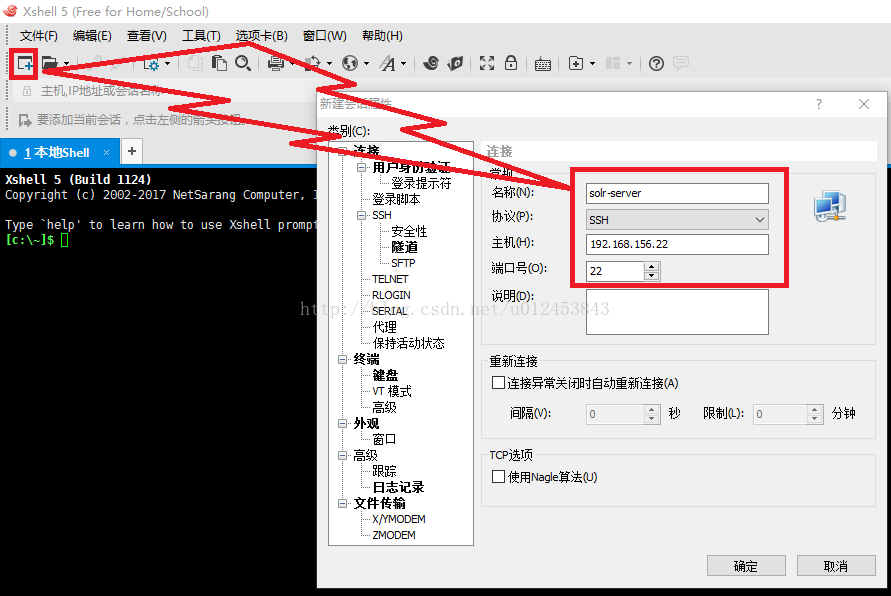Enable auto-reconnect on abnormal close checkbox
This screenshot has width=891, height=596.
498,383
